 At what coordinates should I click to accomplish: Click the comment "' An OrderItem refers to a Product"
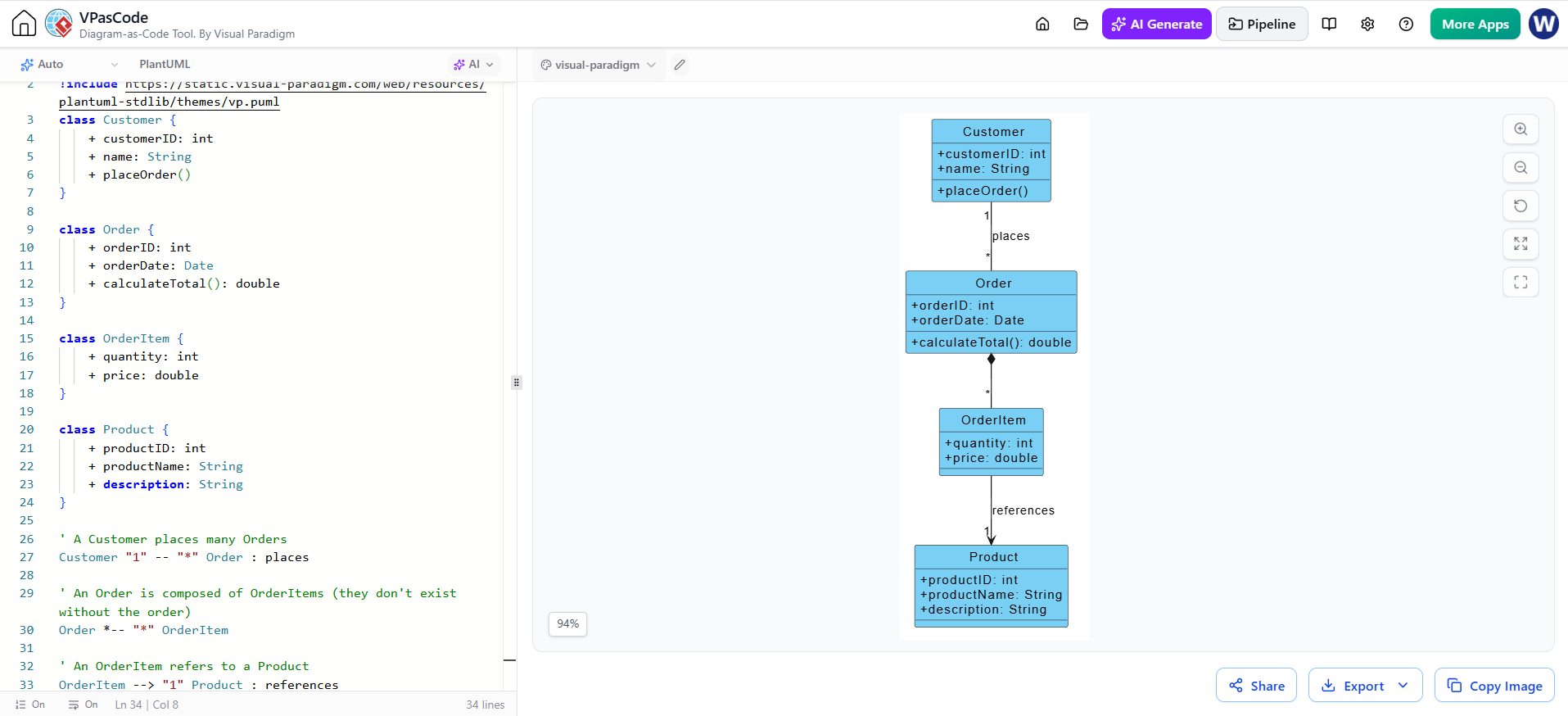tap(184, 666)
